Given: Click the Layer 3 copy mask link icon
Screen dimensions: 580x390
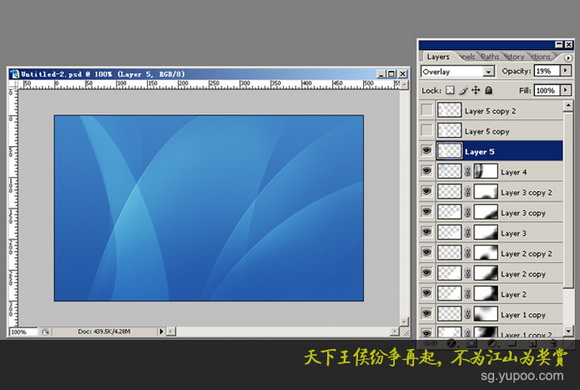Looking at the screenshot, I should pos(468,212).
